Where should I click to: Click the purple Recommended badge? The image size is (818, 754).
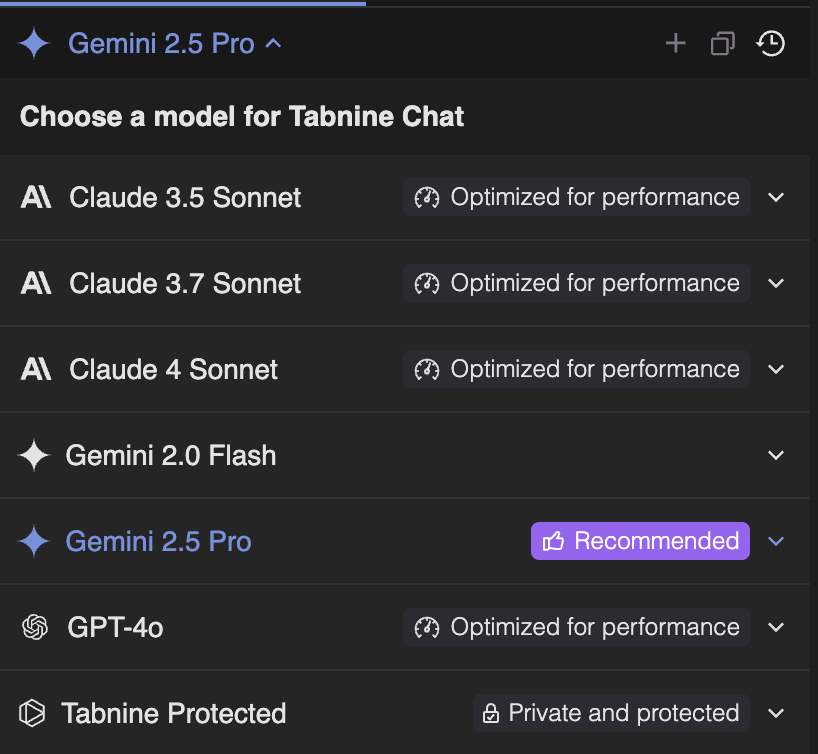pos(640,541)
